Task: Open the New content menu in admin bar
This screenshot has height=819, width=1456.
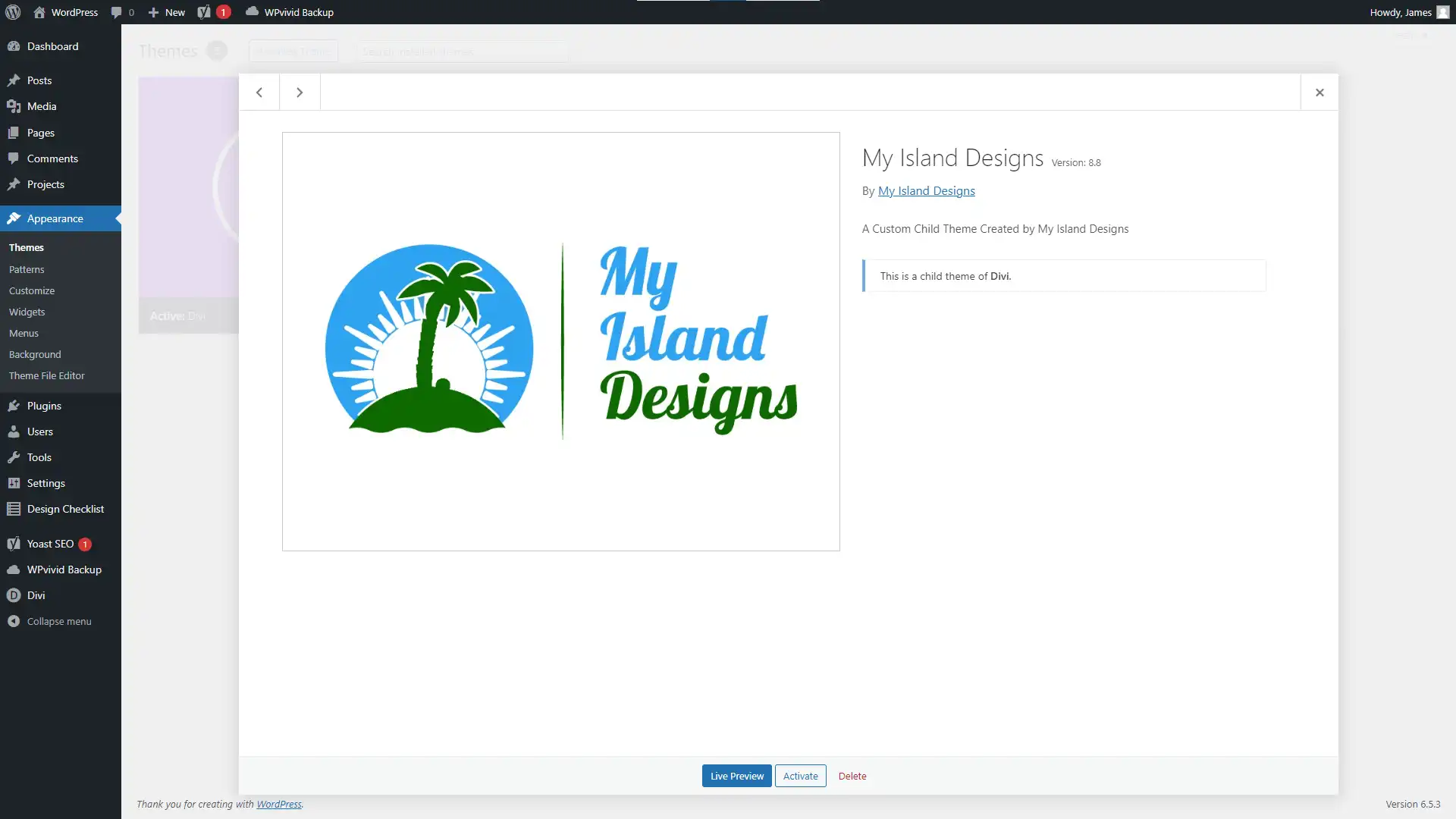Action: (167, 12)
